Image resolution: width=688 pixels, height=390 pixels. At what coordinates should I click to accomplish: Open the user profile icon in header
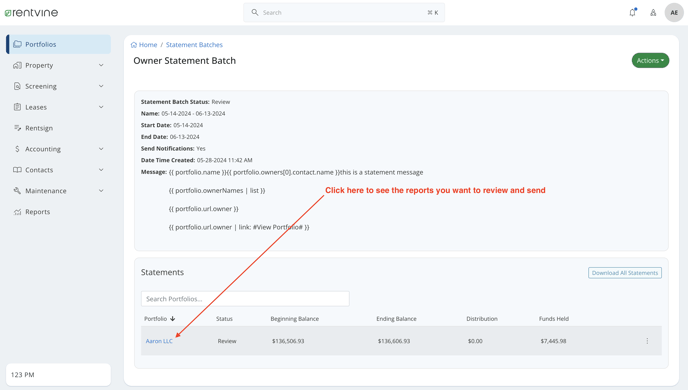653,13
